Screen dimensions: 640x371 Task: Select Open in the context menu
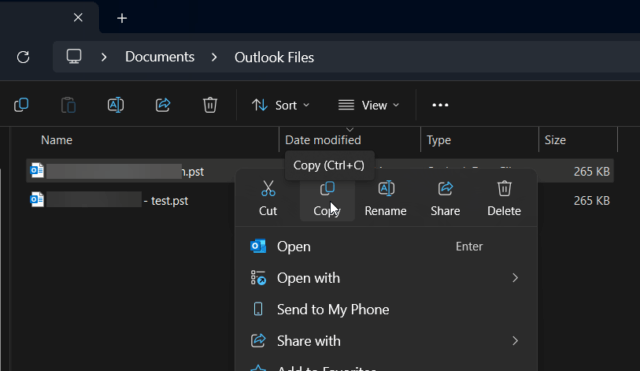pyautogui.click(x=386, y=247)
